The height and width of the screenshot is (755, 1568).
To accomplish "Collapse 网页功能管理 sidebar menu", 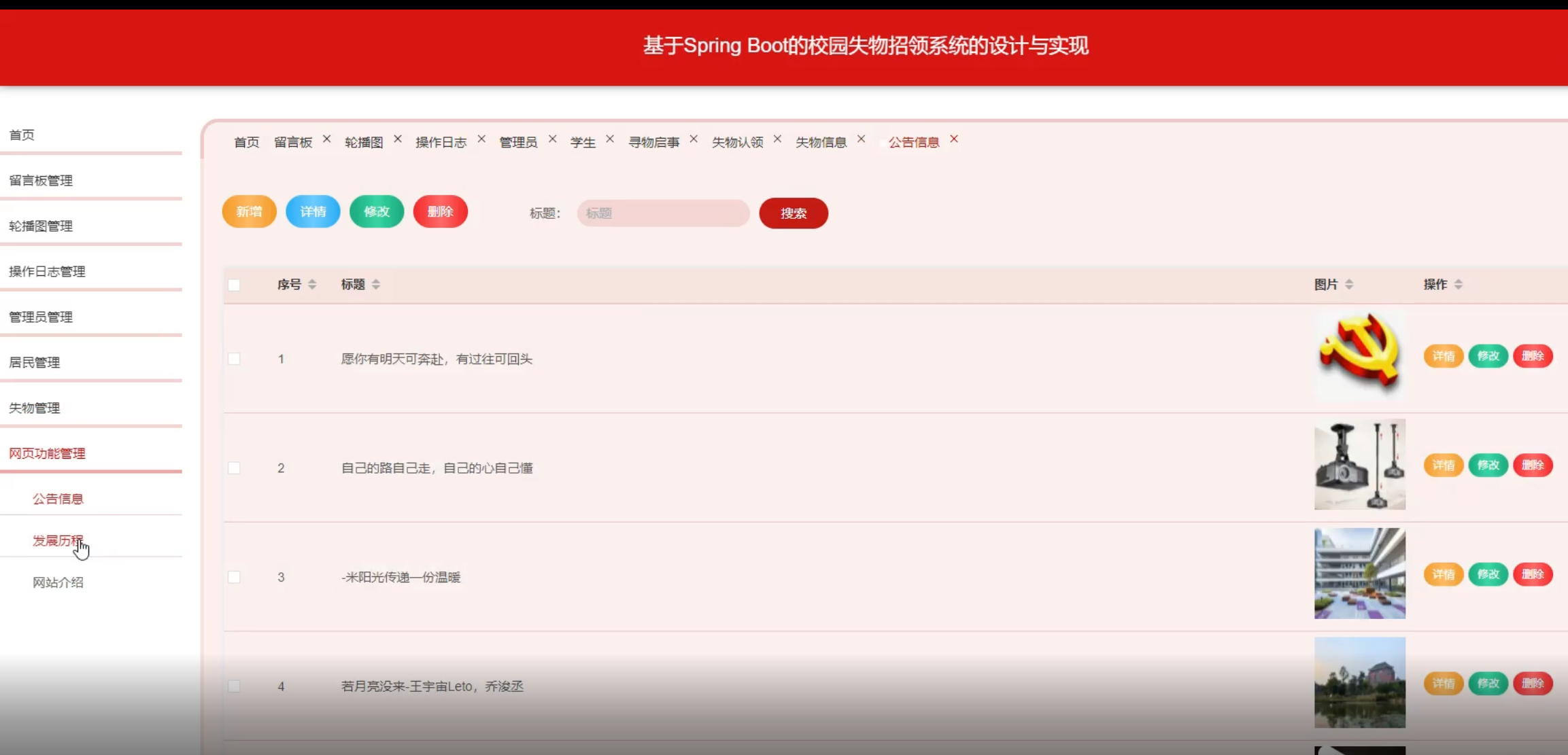I will tap(47, 453).
